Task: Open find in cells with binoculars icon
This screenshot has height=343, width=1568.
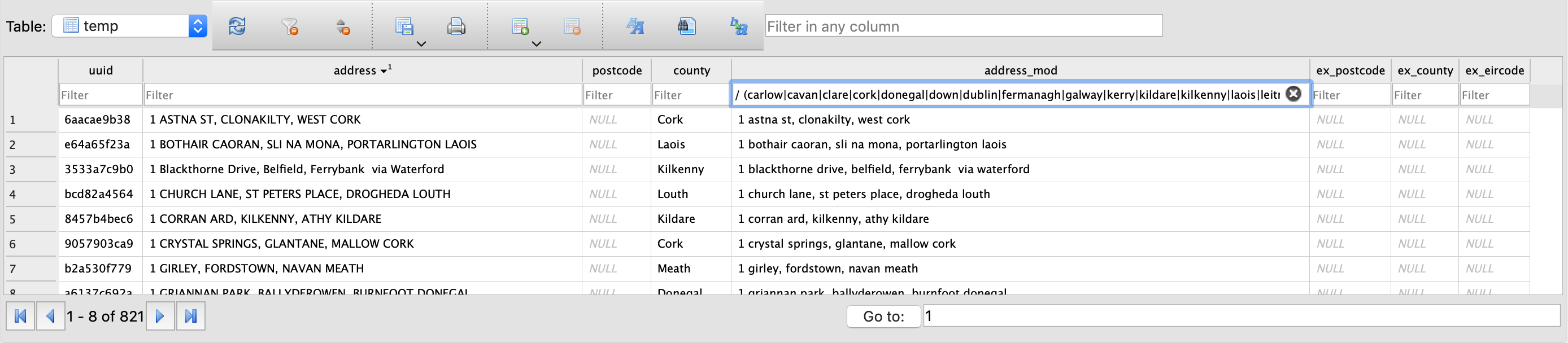Action: pos(687,26)
